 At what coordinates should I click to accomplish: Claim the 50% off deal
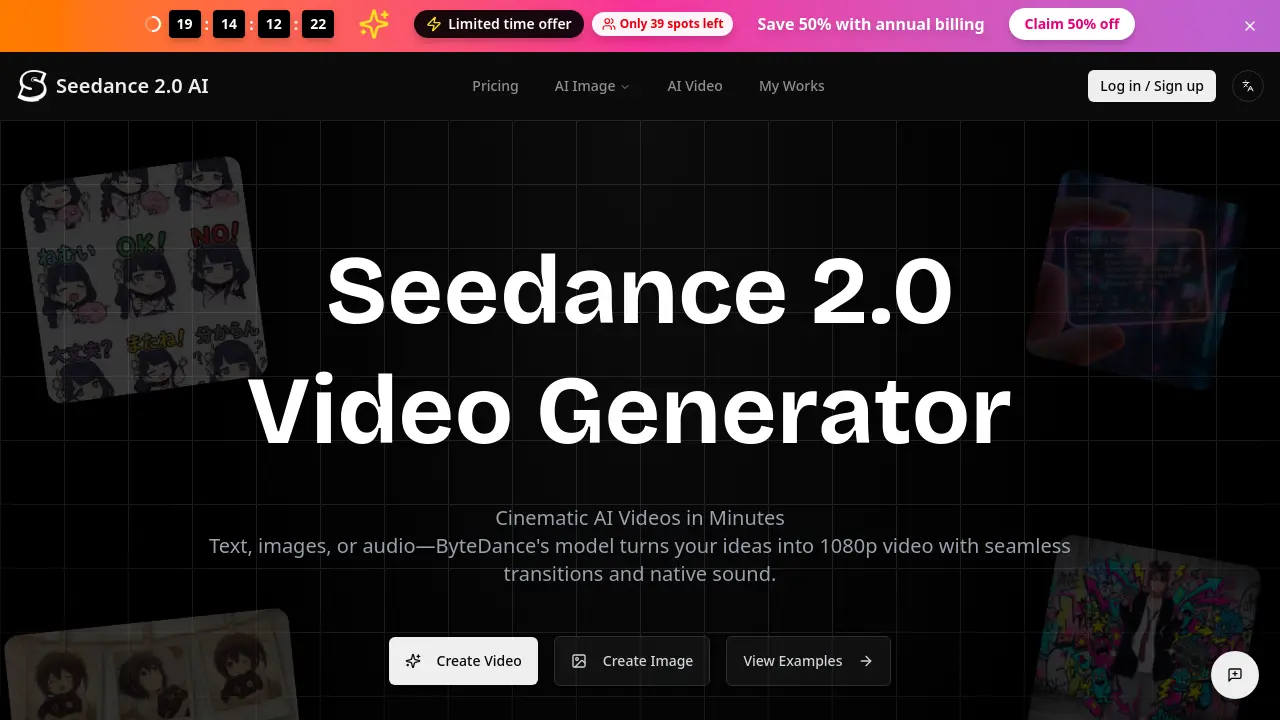point(1072,24)
